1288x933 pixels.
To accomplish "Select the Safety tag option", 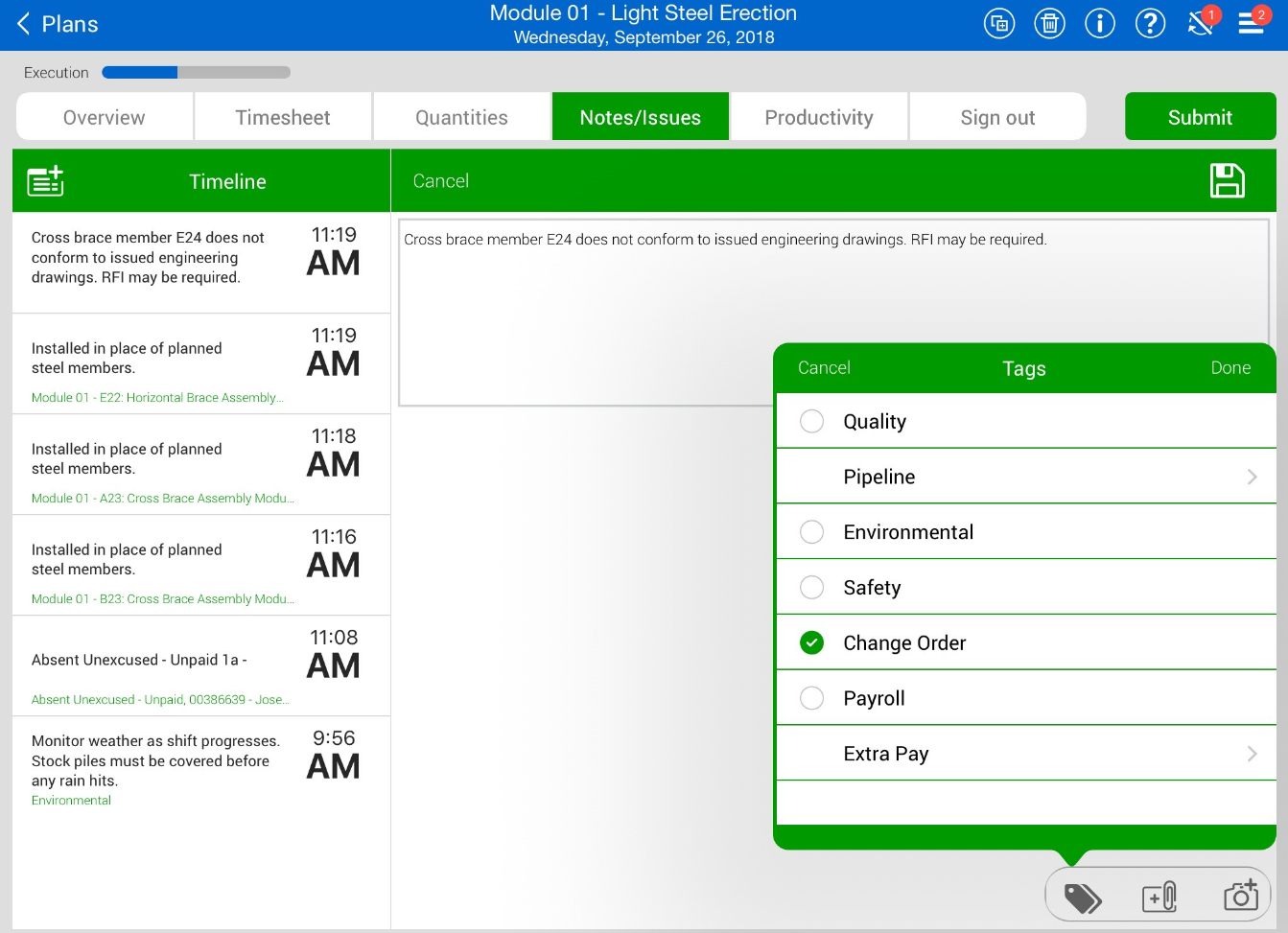I will click(x=811, y=588).
